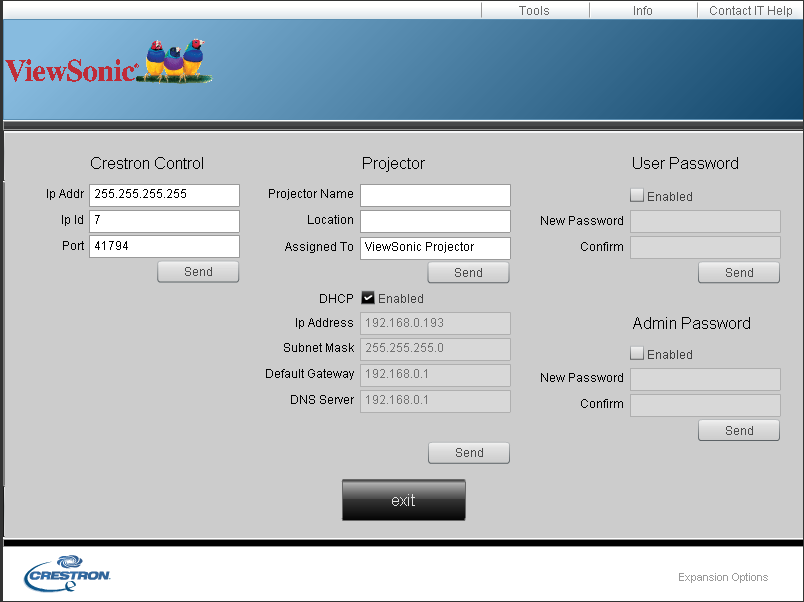804x602 pixels.
Task: Click the Admin Password Confirm field
Action: (705, 405)
